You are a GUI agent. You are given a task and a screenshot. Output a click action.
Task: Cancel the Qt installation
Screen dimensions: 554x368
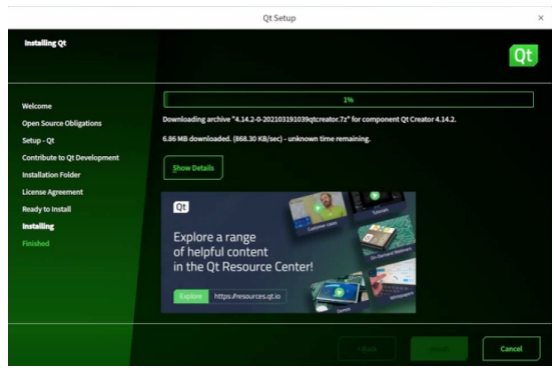[x=511, y=349]
